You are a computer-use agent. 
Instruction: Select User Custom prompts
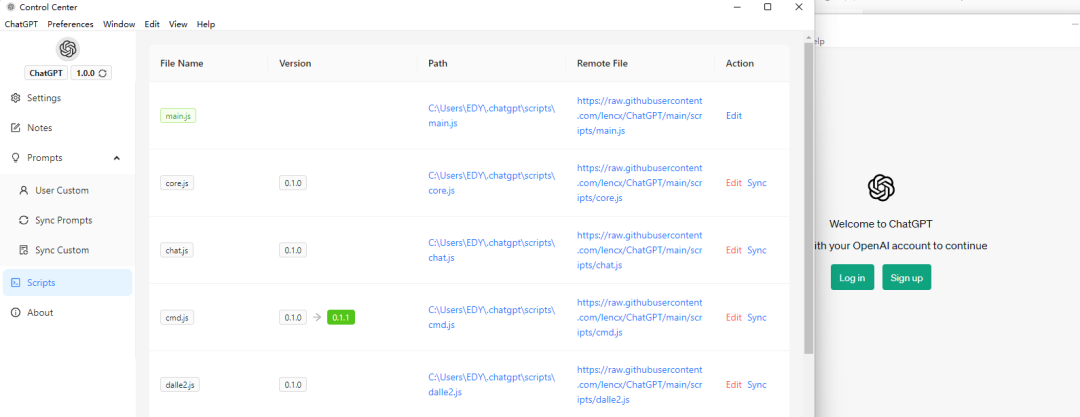pos(68,190)
